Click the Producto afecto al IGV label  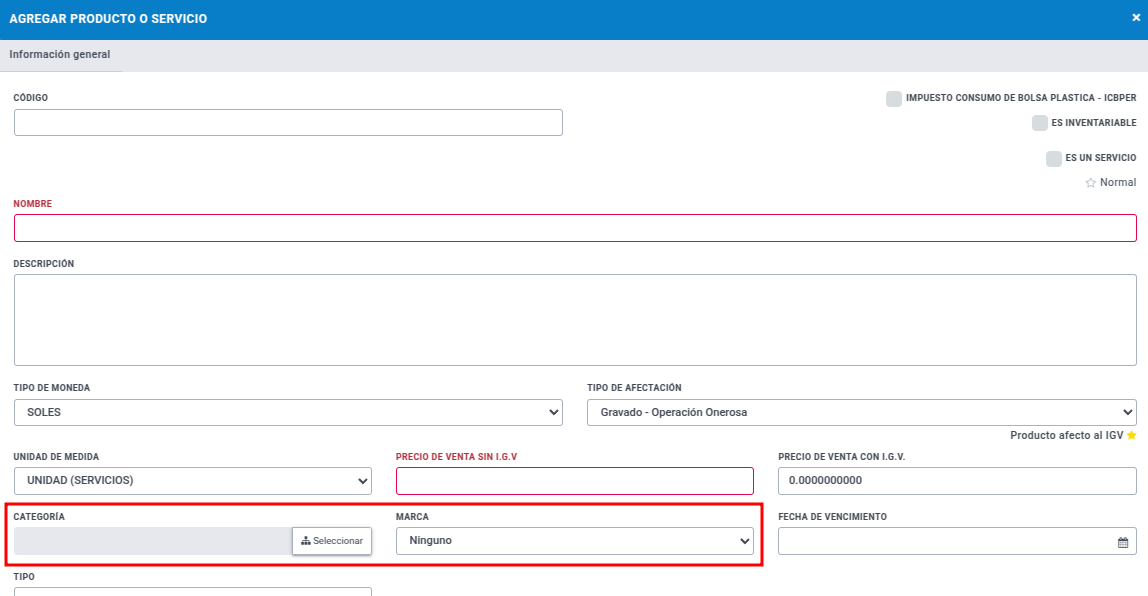(x=1066, y=436)
